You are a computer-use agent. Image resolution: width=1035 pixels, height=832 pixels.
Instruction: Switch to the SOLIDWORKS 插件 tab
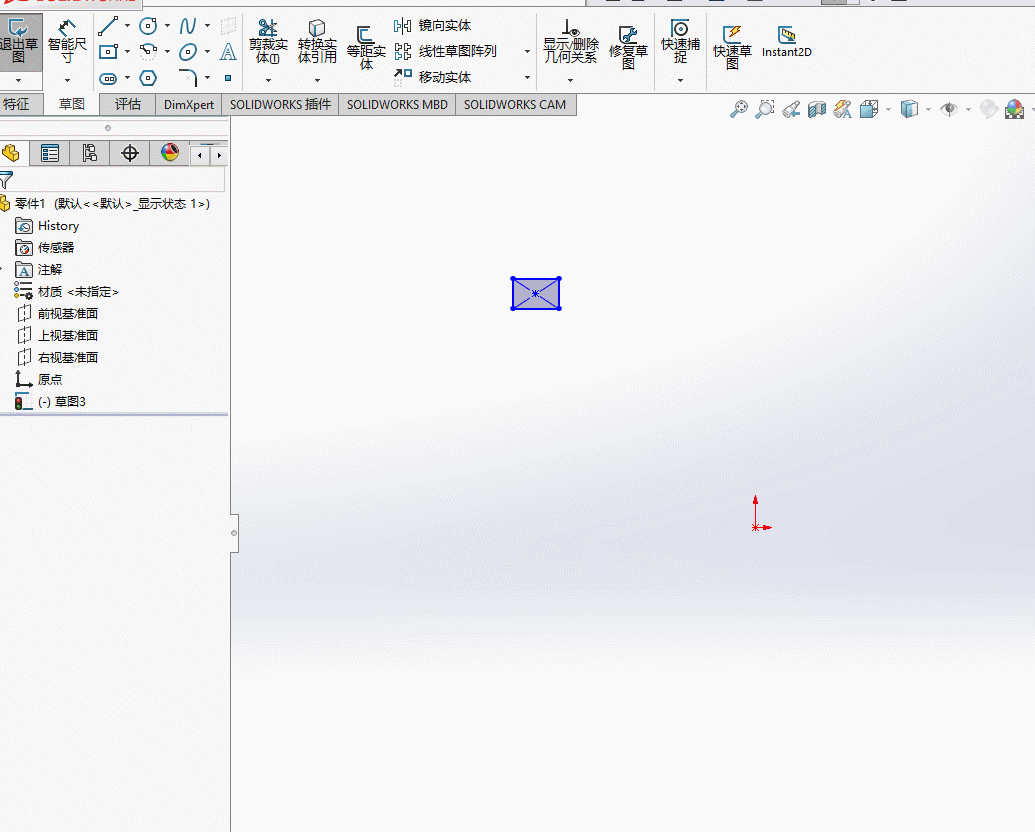(281, 104)
